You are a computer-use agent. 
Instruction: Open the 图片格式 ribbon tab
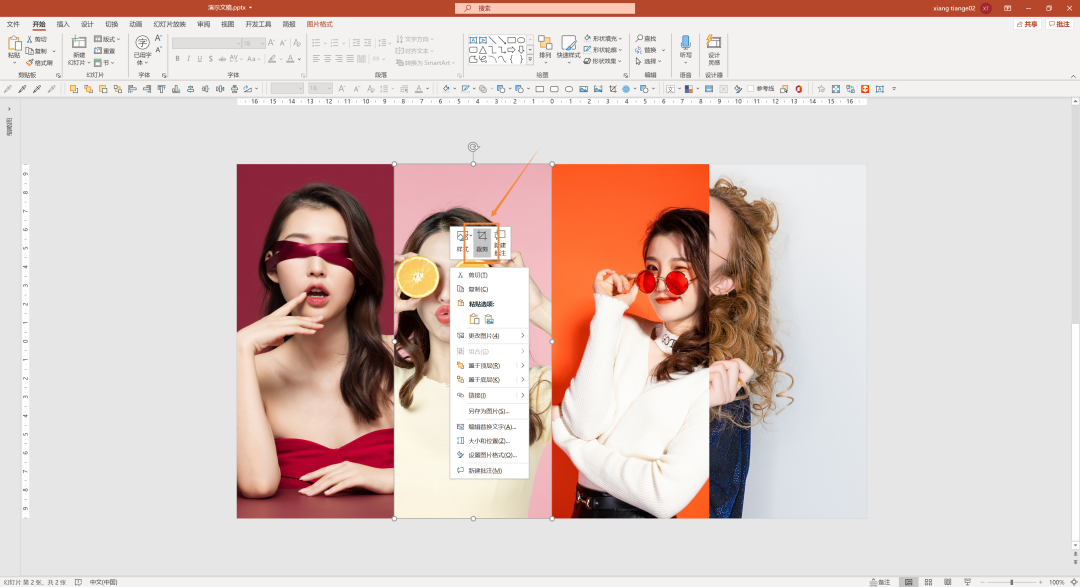coord(319,24)
